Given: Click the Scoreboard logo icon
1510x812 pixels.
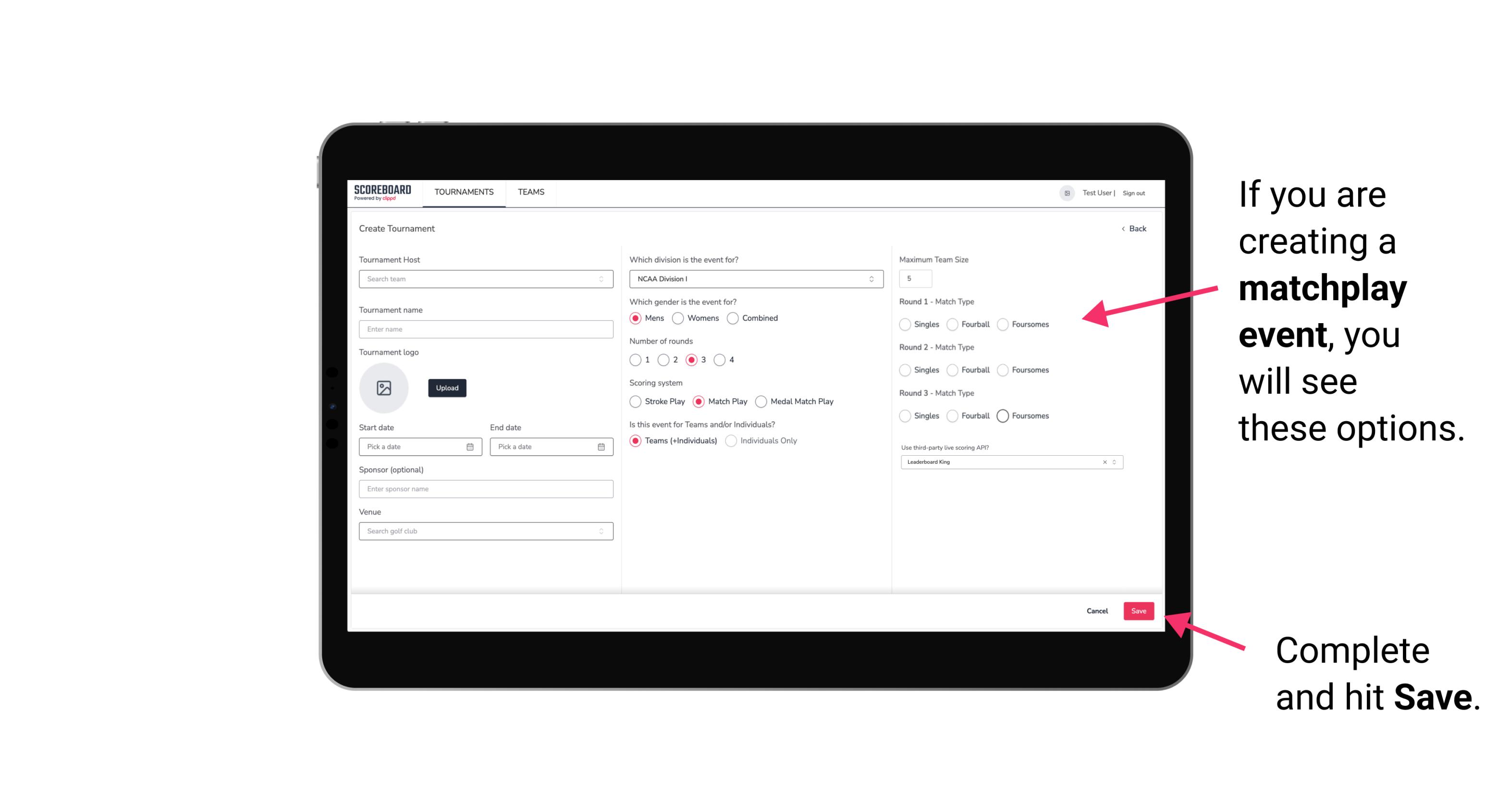Looking at the screenshot, I should point(384,192).
